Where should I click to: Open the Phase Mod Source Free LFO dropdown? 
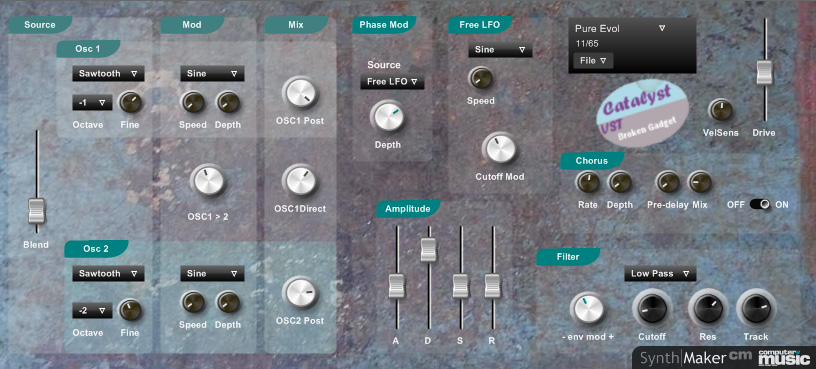point(392,82)
